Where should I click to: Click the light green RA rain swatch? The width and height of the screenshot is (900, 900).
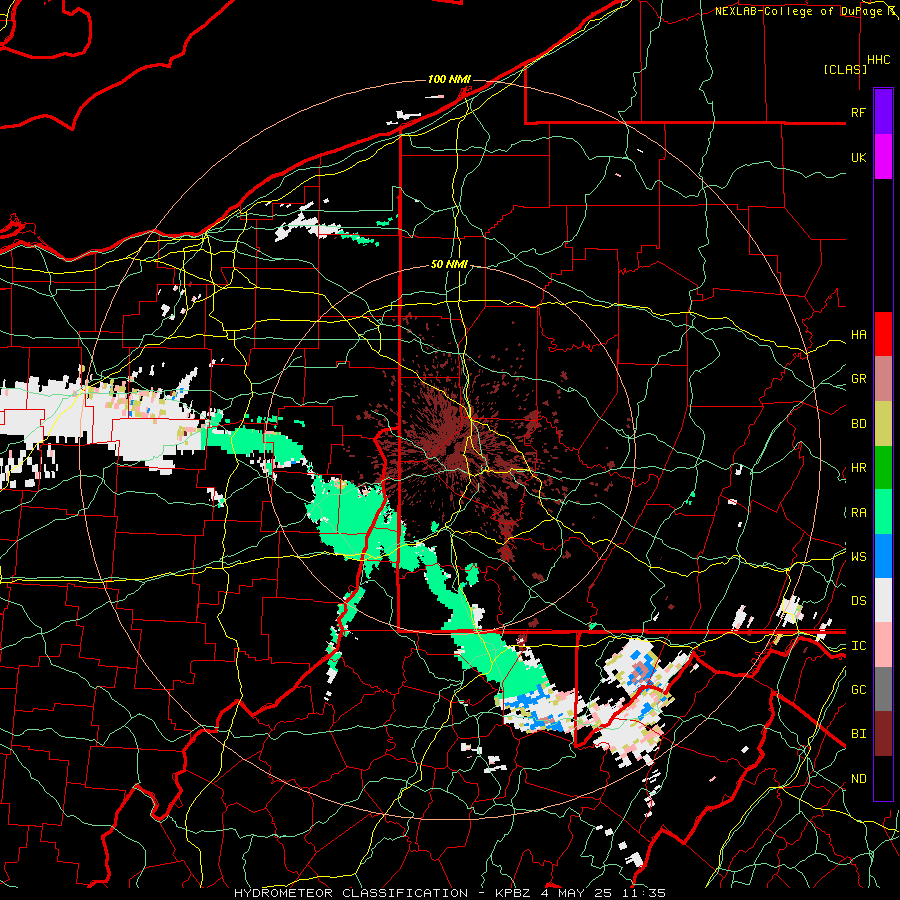[x=883, y=512]
